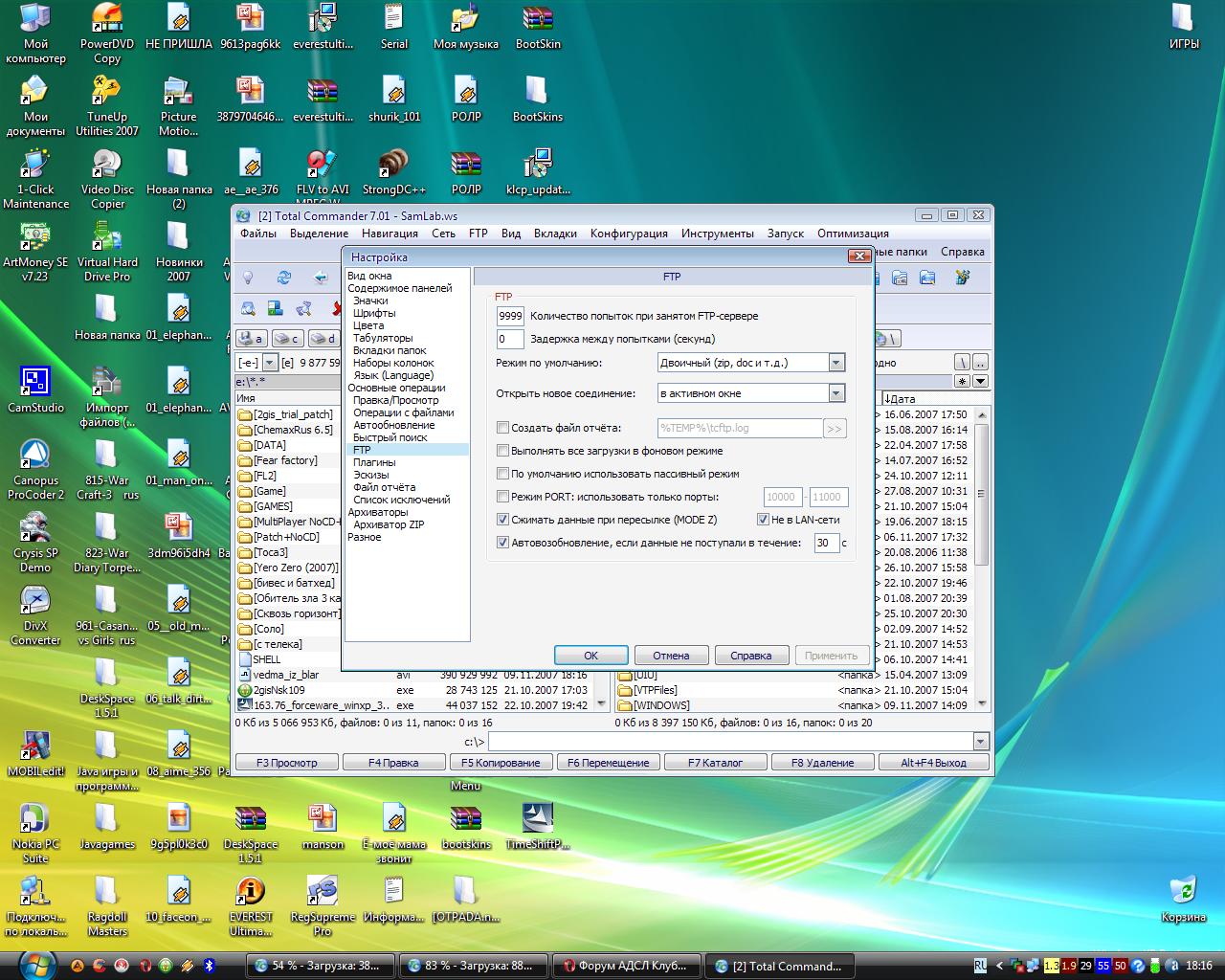Click the Отмена button
Image resolution: width=1225 pixels, height=980 pixels.
671,656
